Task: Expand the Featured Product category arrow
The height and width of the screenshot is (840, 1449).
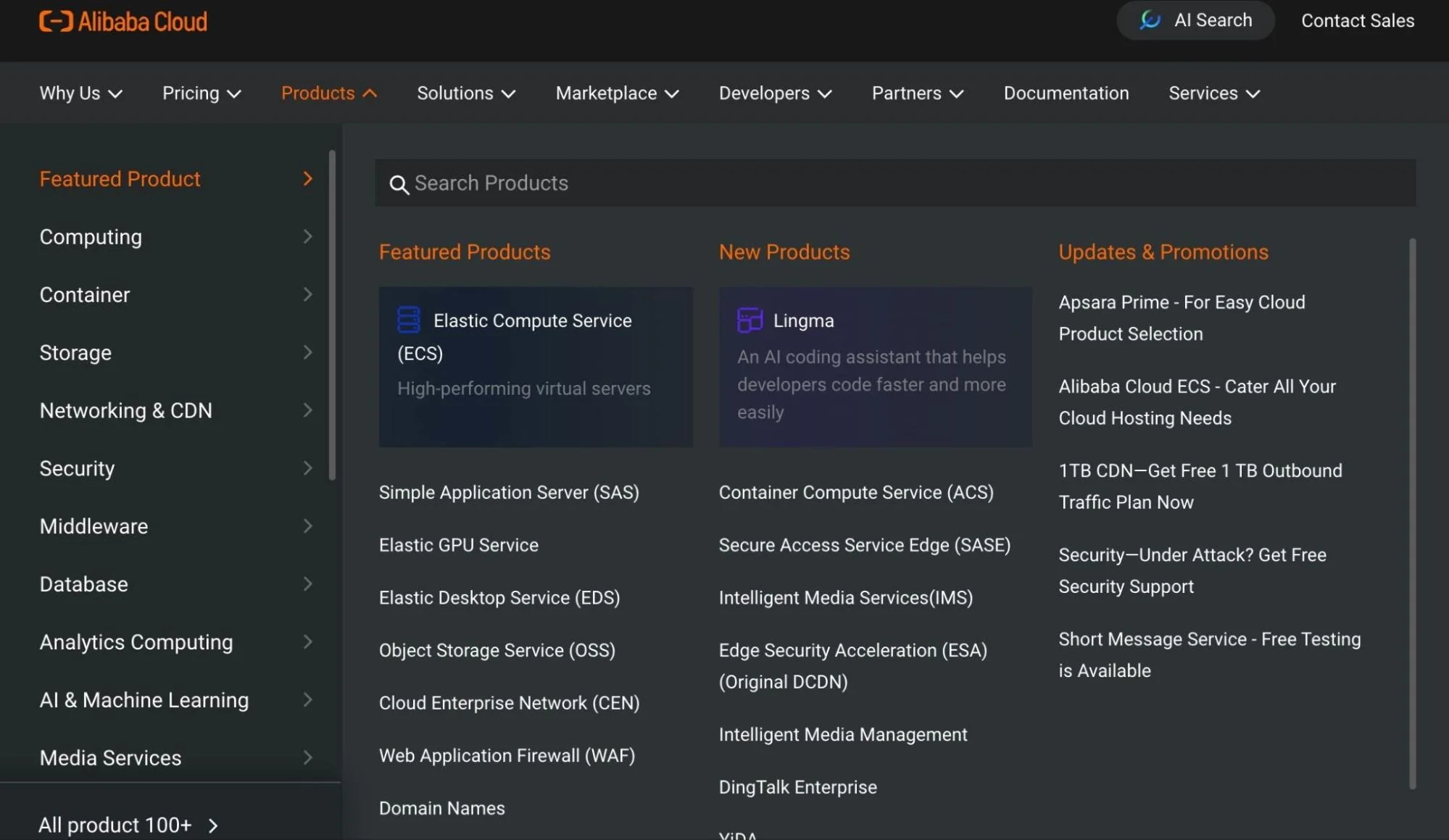Action: click(307, 178)
